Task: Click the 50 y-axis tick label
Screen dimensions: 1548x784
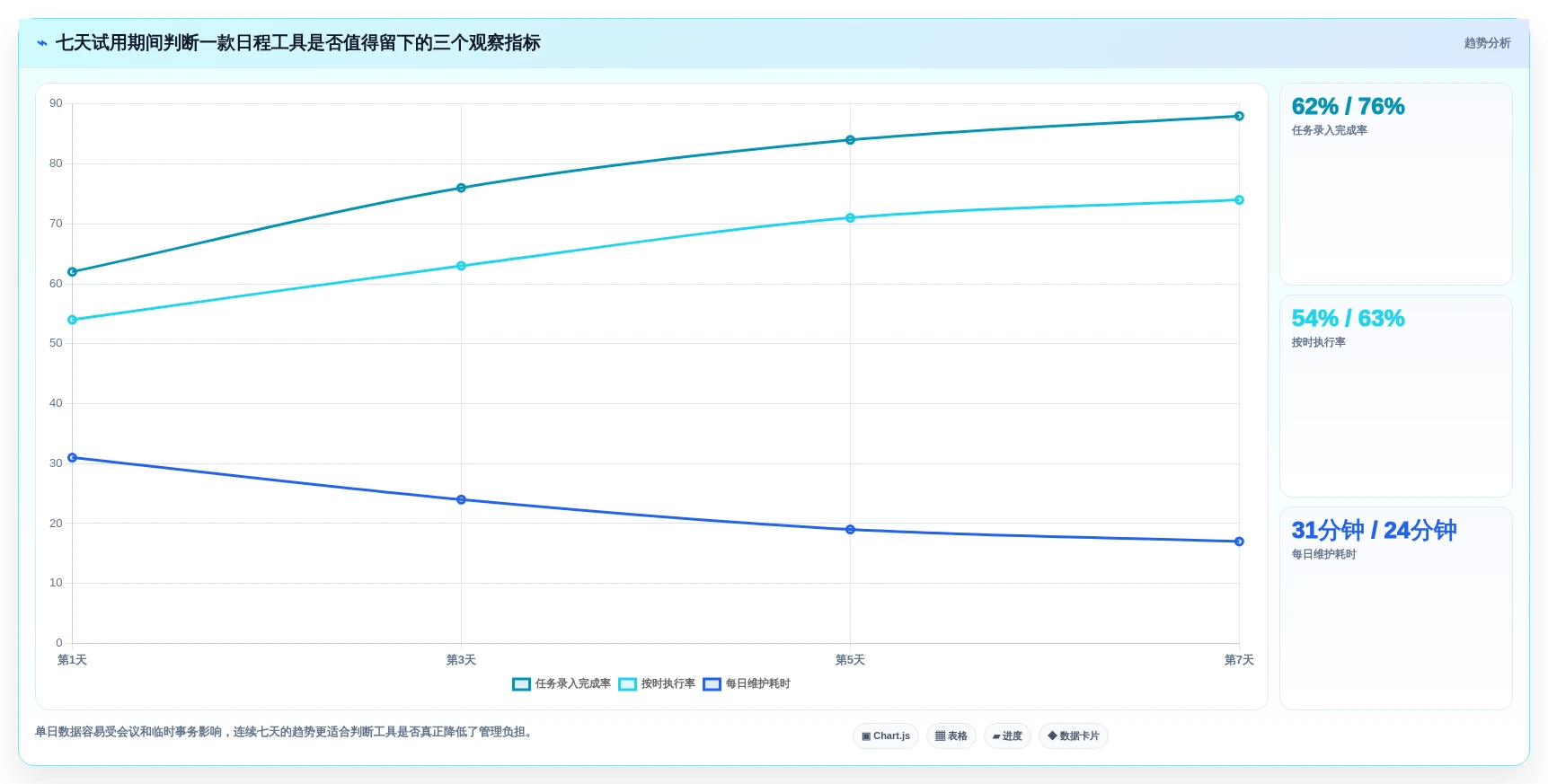Action: 56,343
